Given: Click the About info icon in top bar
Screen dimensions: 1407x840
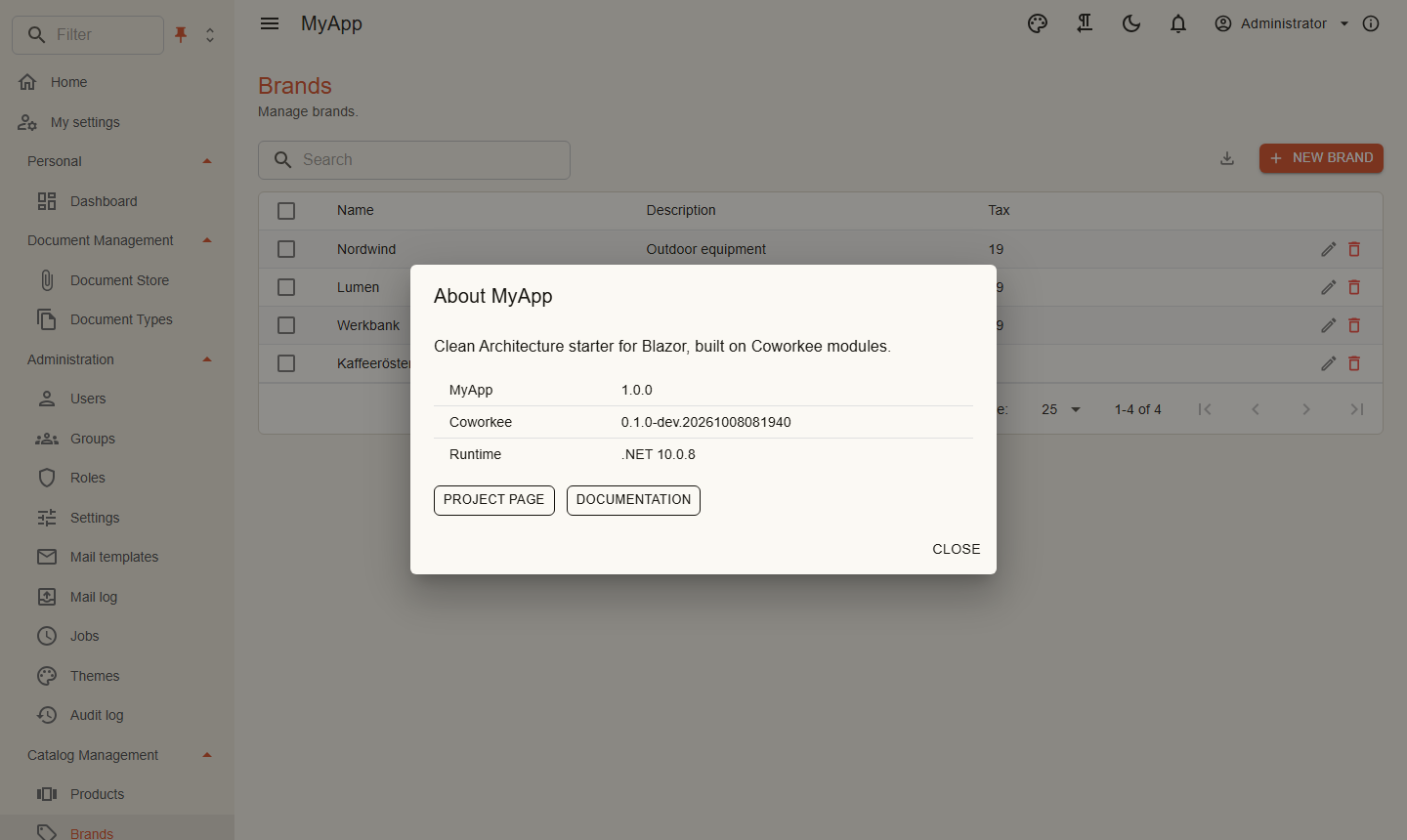Looking at the screenshot, I should [1371, 23].
